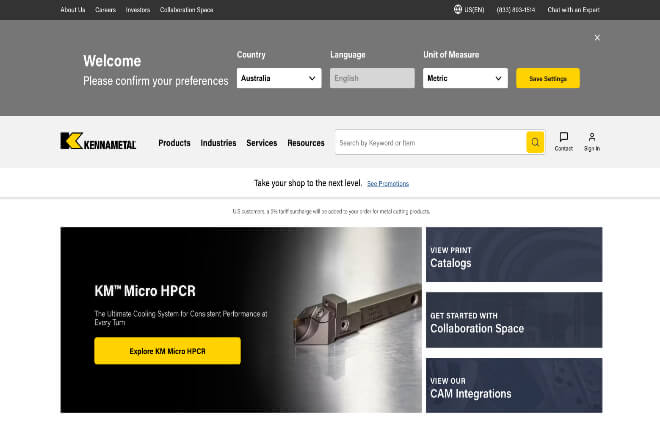Click the disabled Language field English
This screenshot has width=660, height=440.
(372, 78)
